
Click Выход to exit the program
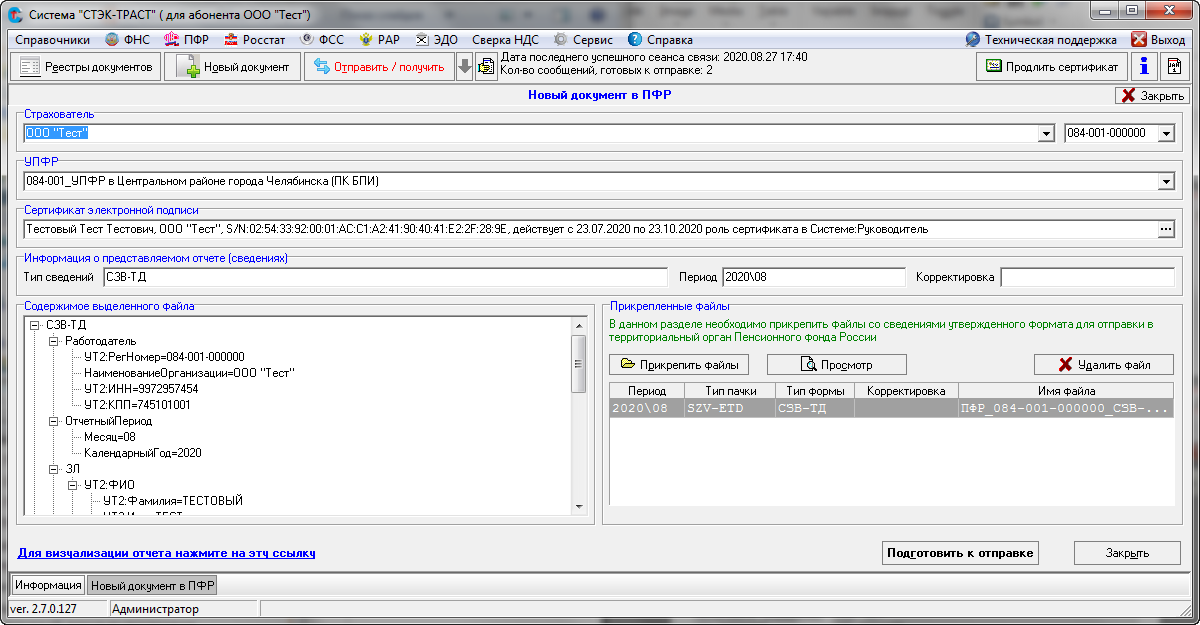click(1158, 40)
